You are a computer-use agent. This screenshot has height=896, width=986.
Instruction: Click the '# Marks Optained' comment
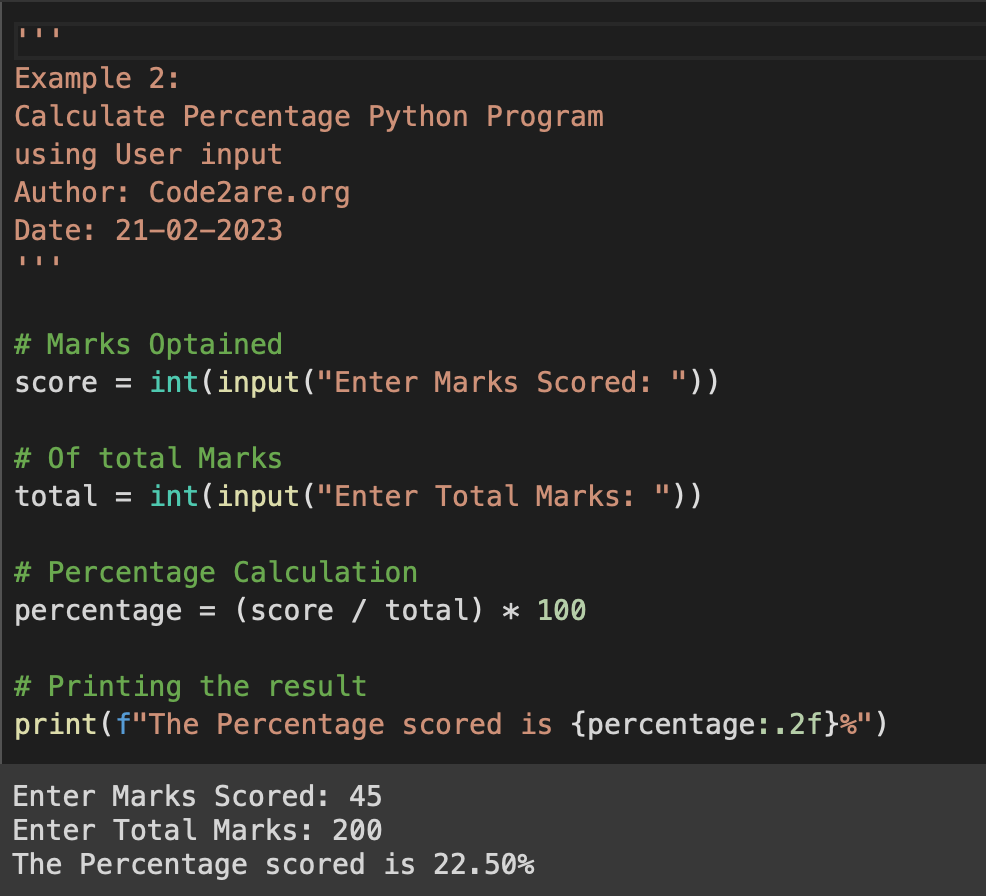click(146, 344)
